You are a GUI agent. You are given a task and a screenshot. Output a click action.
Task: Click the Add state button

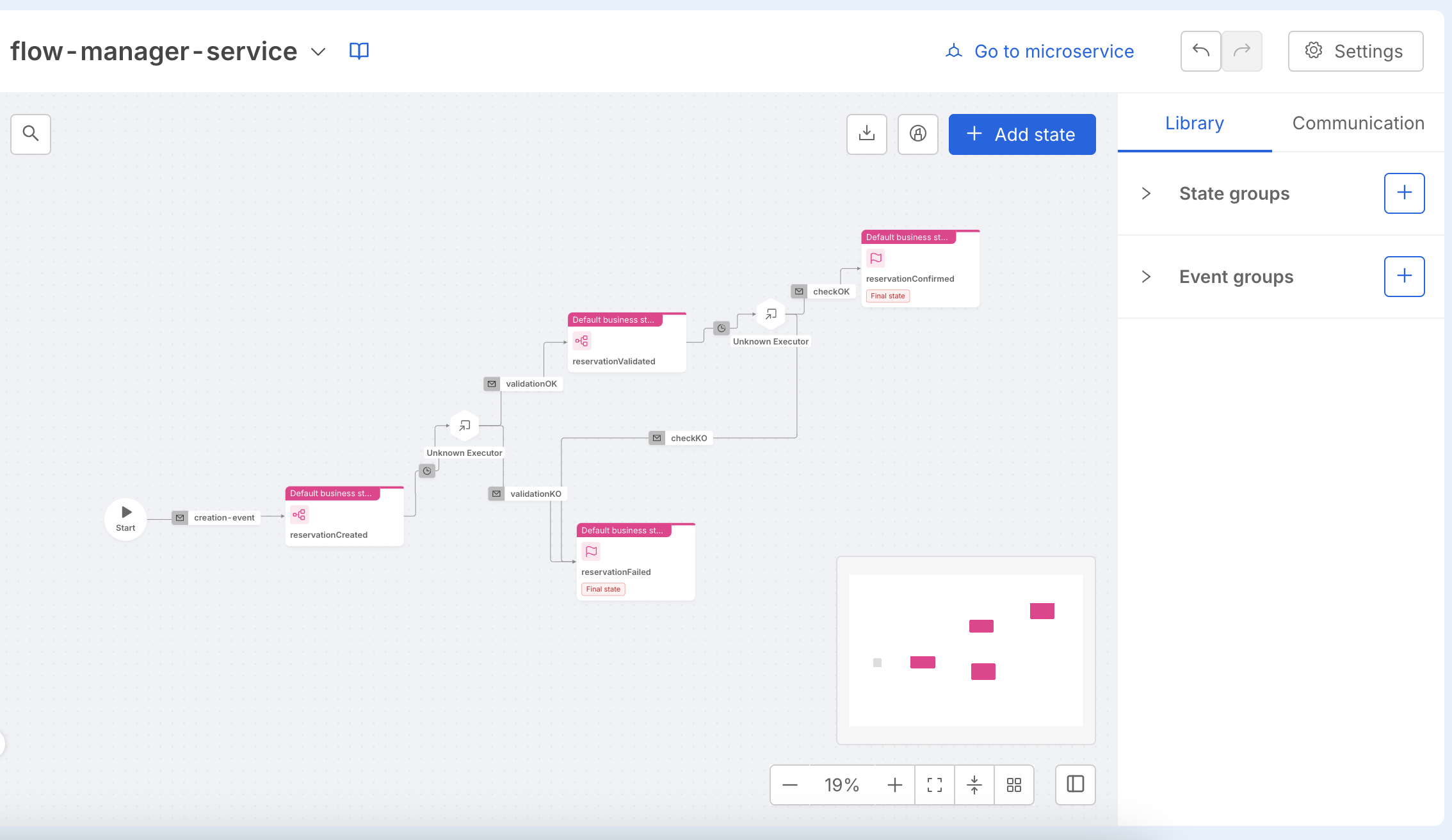click(x=1022, y=134)
